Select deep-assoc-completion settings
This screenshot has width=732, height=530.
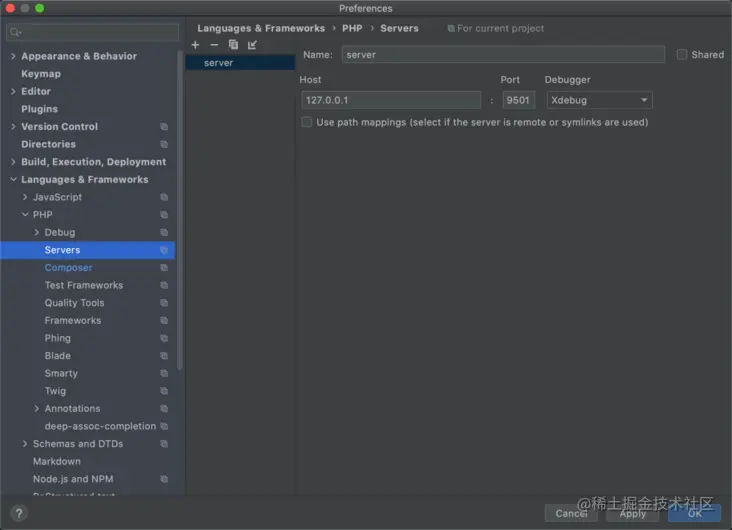pos(100,426)
